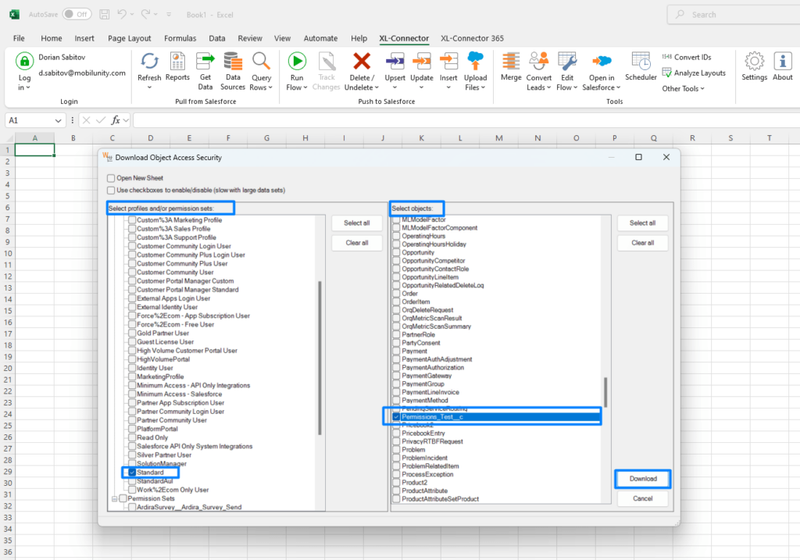Click the objects list vertical scrollbar
Viewport: 800px width, 560px height.
point(606,392)
